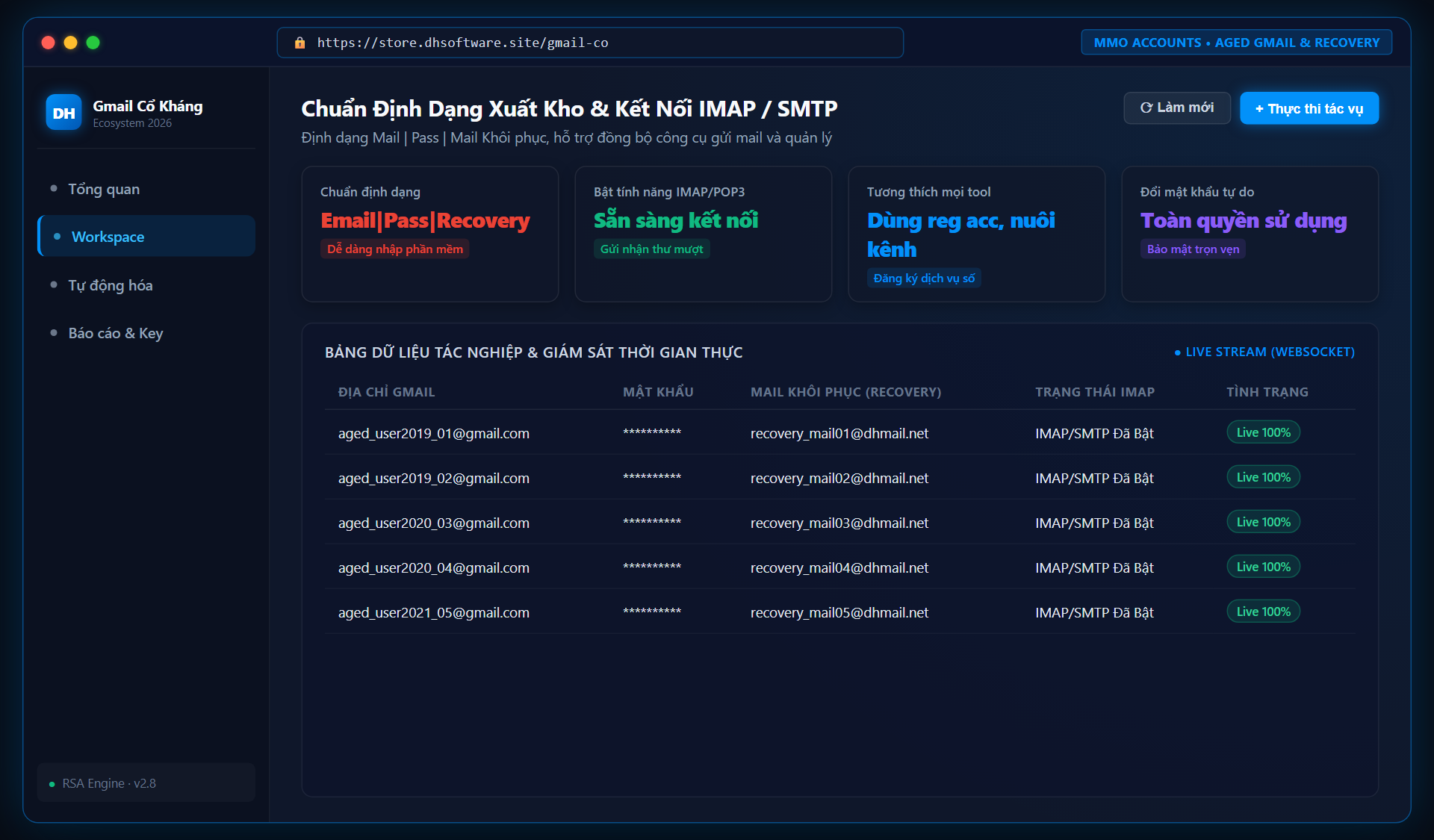Open the Sẵn sàng kết nối card
The width and height of the screenshot is (1434, 840).
(x=703, y=234)
